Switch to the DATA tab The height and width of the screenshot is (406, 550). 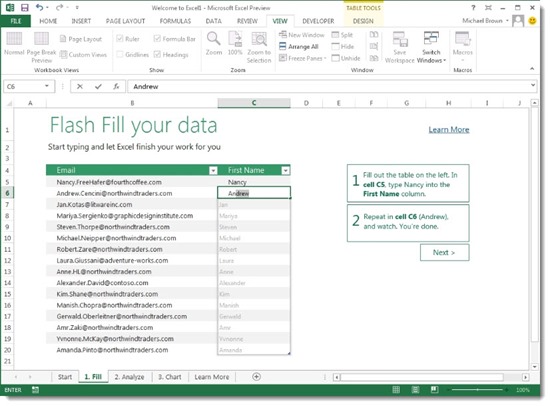click(213, 21)
